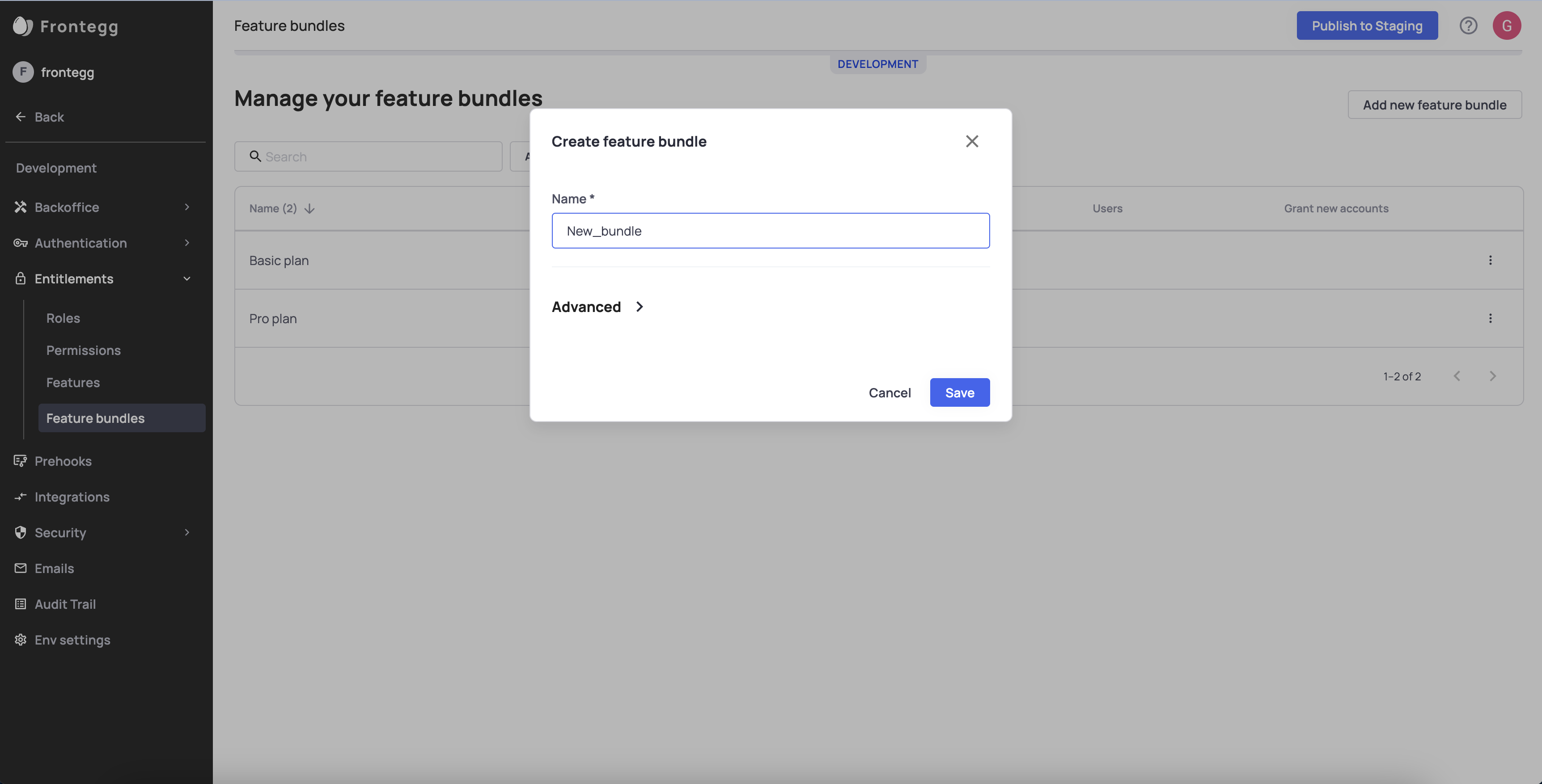1542x784 pixels.
Task: Click the Back arrow in sidebar
Action: tap(21, 117)
